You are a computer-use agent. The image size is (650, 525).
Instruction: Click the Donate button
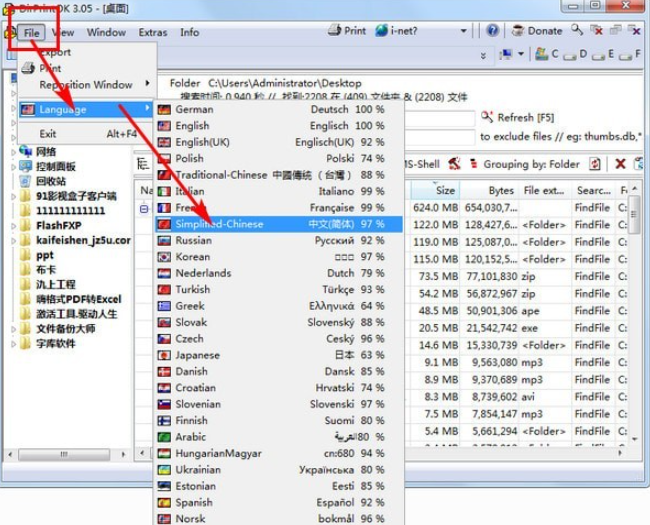tap(536, 31)
